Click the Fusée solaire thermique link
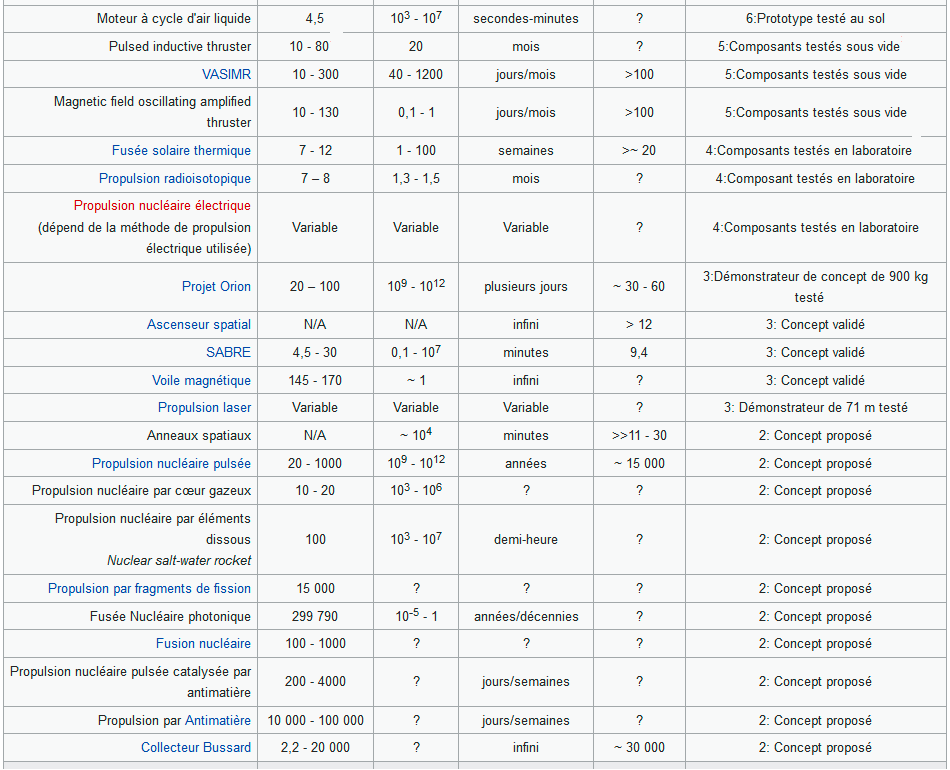 181,151
